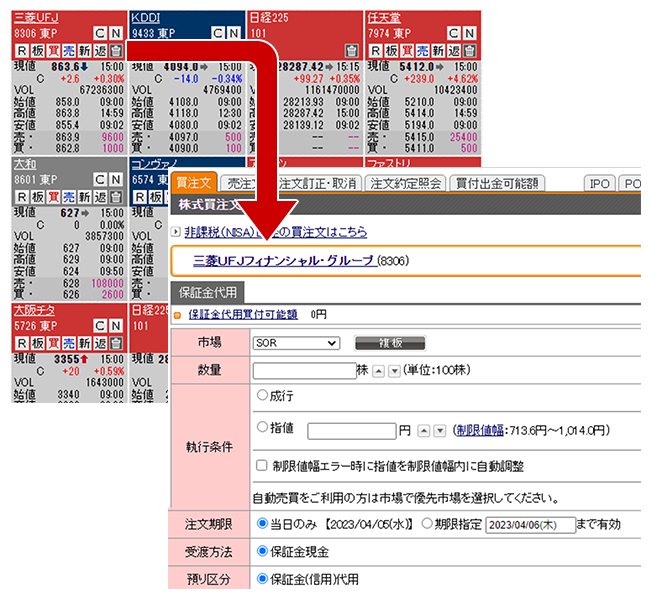Click the 売 sell icon on the 任天堂 card
The height and width of the screenshot is (600, 650).
[x=423, y=51]
